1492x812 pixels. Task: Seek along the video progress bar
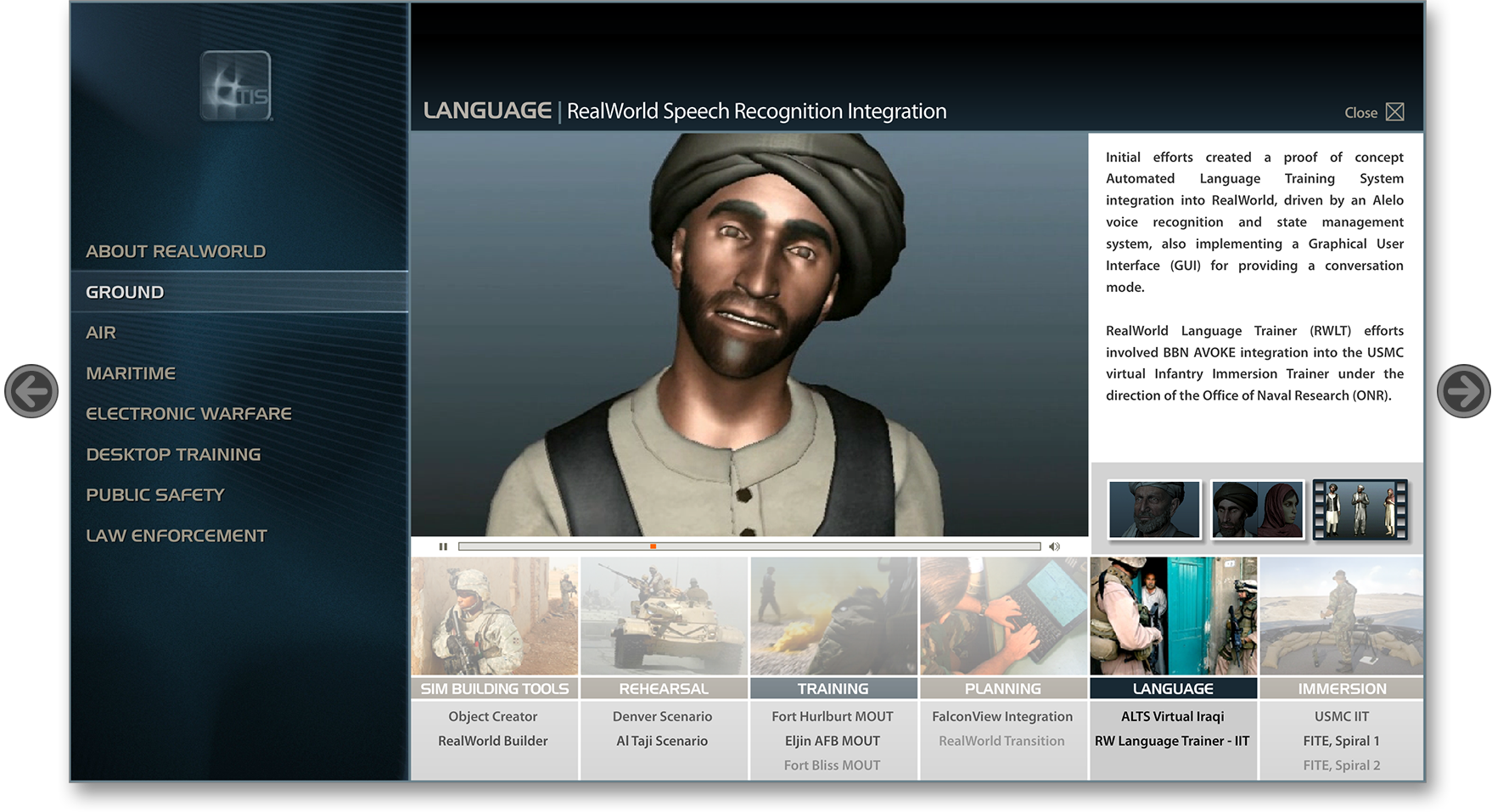(749, 546)
